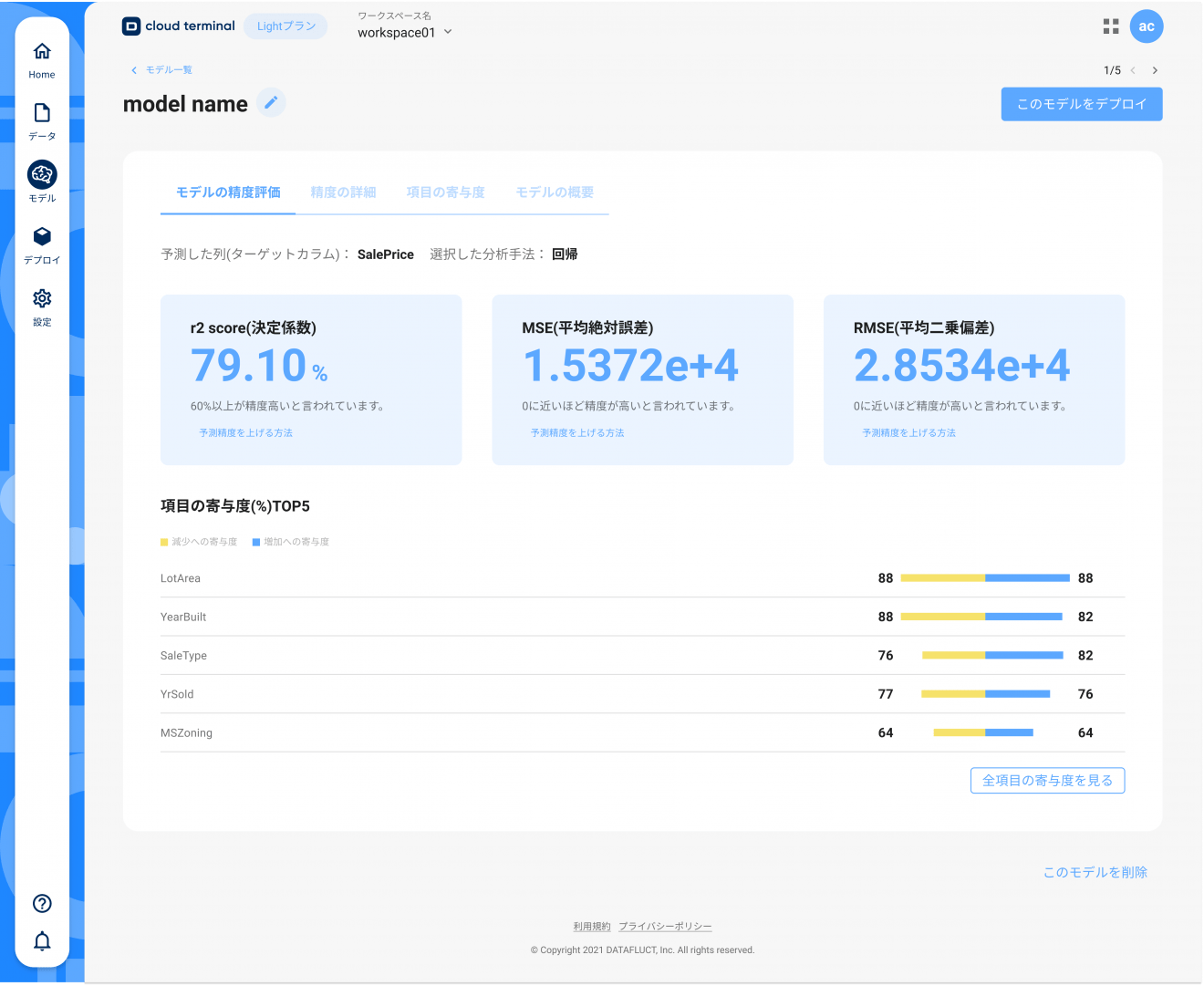This screenshot has width=1204, height=986.
Task: Select the モデル icon in the sidebar
Action: (42, 175)
